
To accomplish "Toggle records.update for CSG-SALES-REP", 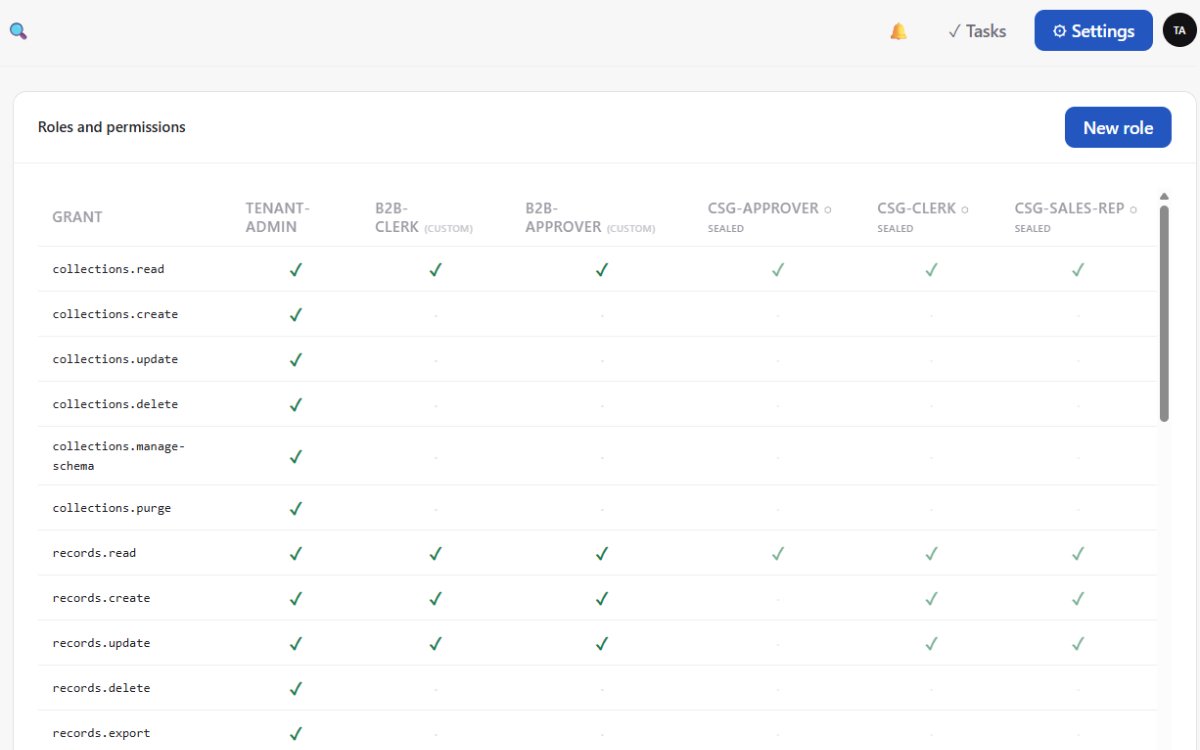I will pos(1077,643).
